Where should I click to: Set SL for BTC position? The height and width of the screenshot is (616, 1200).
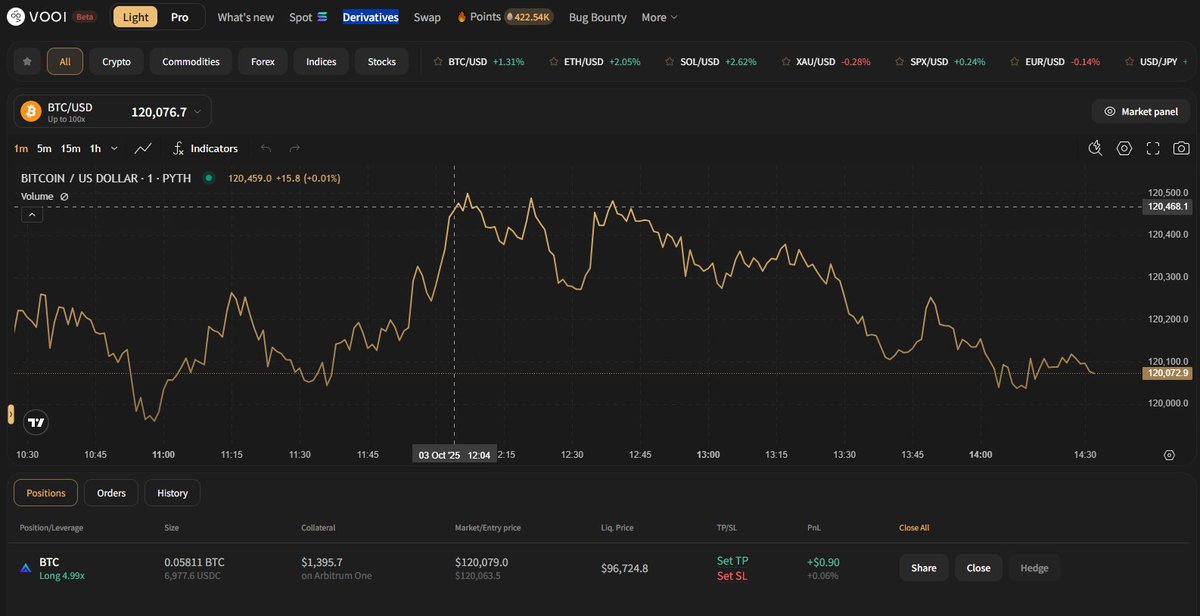732,576
